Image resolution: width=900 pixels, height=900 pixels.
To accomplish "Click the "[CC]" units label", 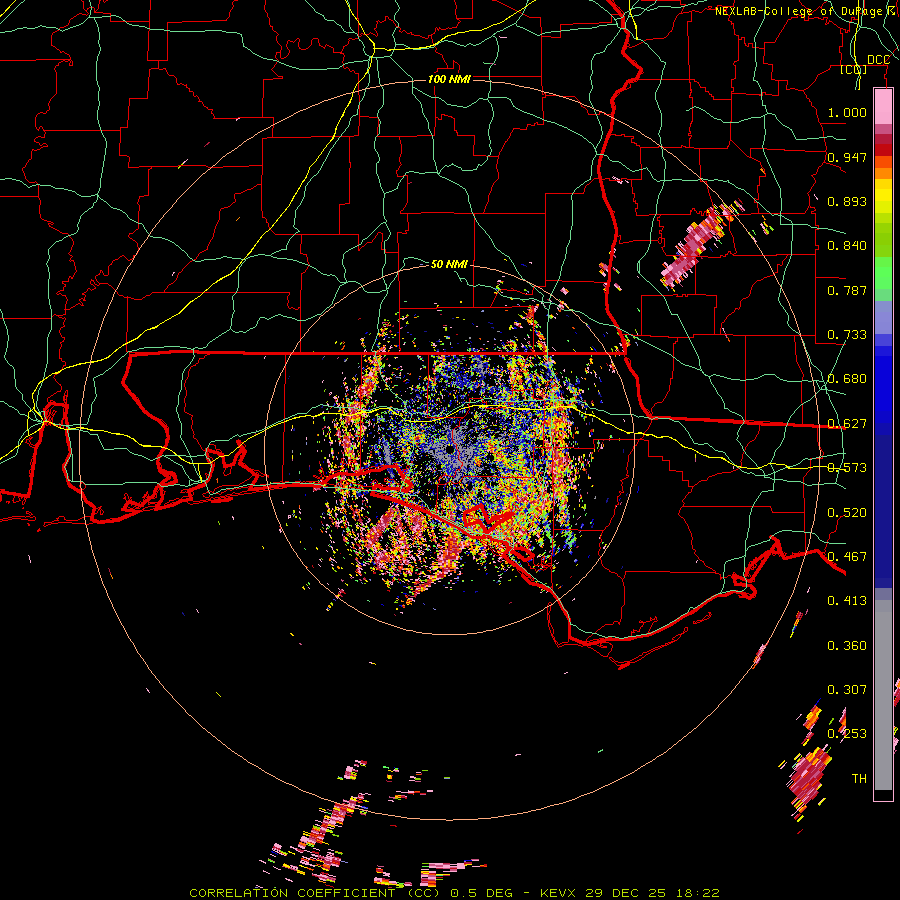I will click(x=854, y=70).
